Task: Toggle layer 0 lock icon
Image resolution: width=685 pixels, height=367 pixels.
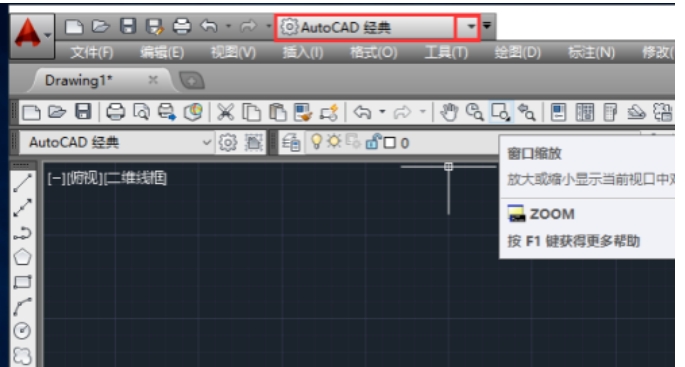Action: [x=372, y=142]
